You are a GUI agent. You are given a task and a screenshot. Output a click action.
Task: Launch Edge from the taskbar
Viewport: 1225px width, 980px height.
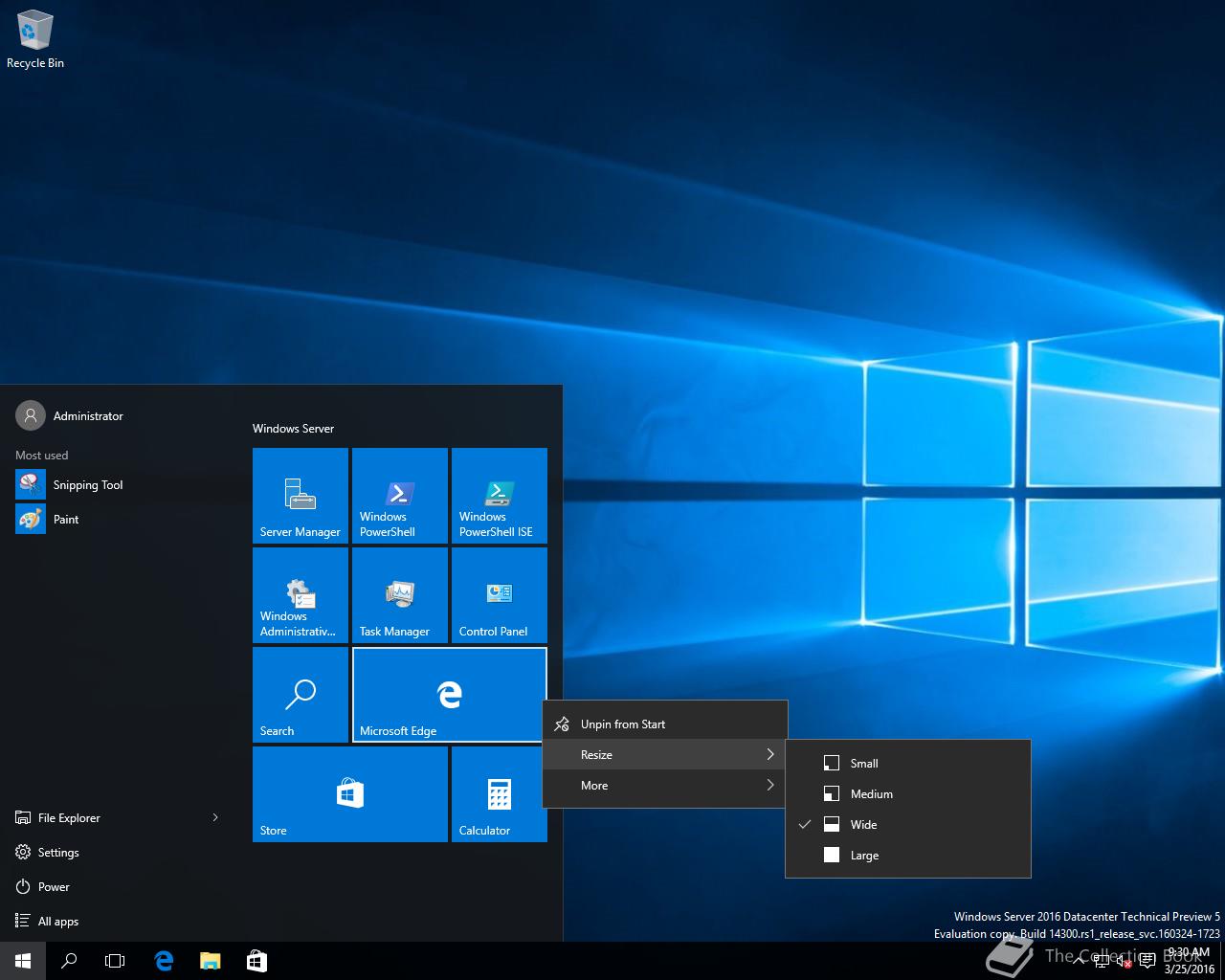pos(164,961)
